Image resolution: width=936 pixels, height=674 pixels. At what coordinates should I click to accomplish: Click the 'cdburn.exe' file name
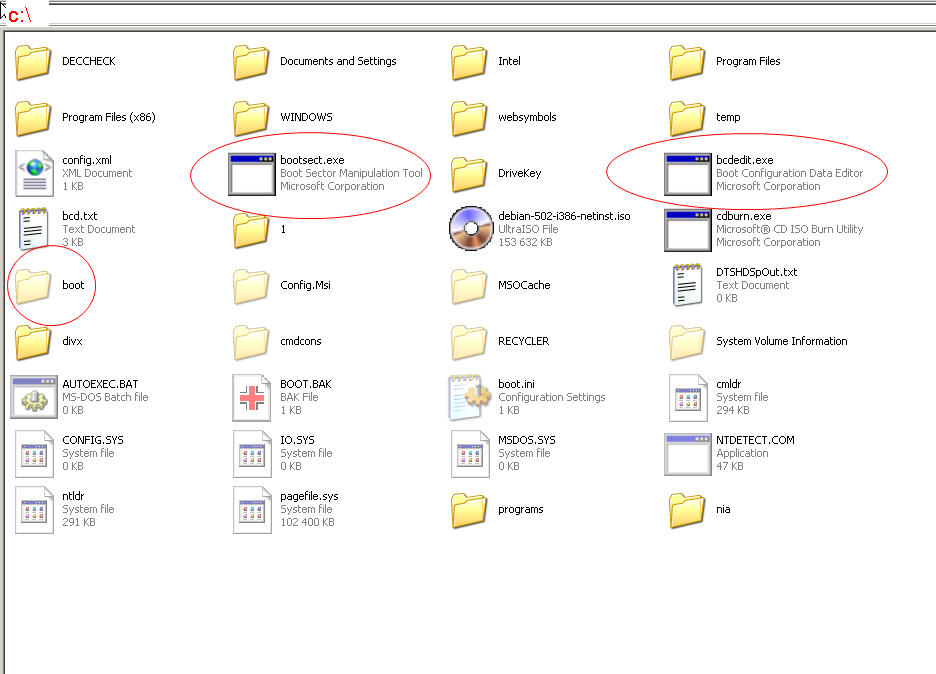pos(743,216)
